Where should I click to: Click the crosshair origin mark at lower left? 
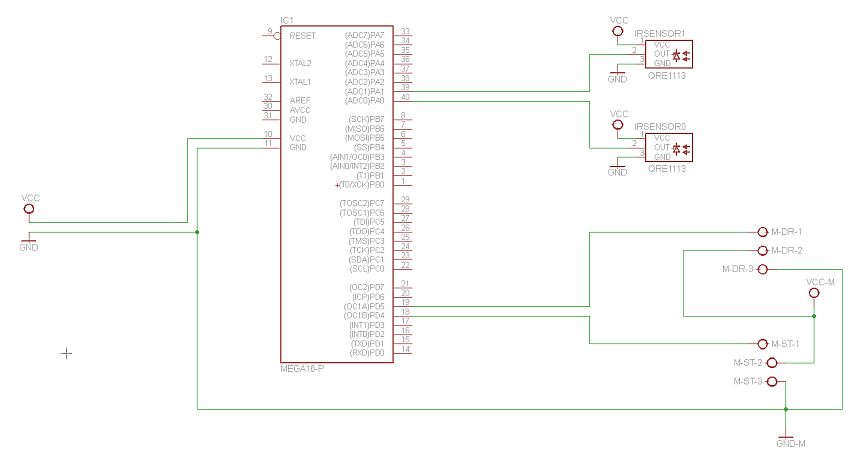(66, 354)
